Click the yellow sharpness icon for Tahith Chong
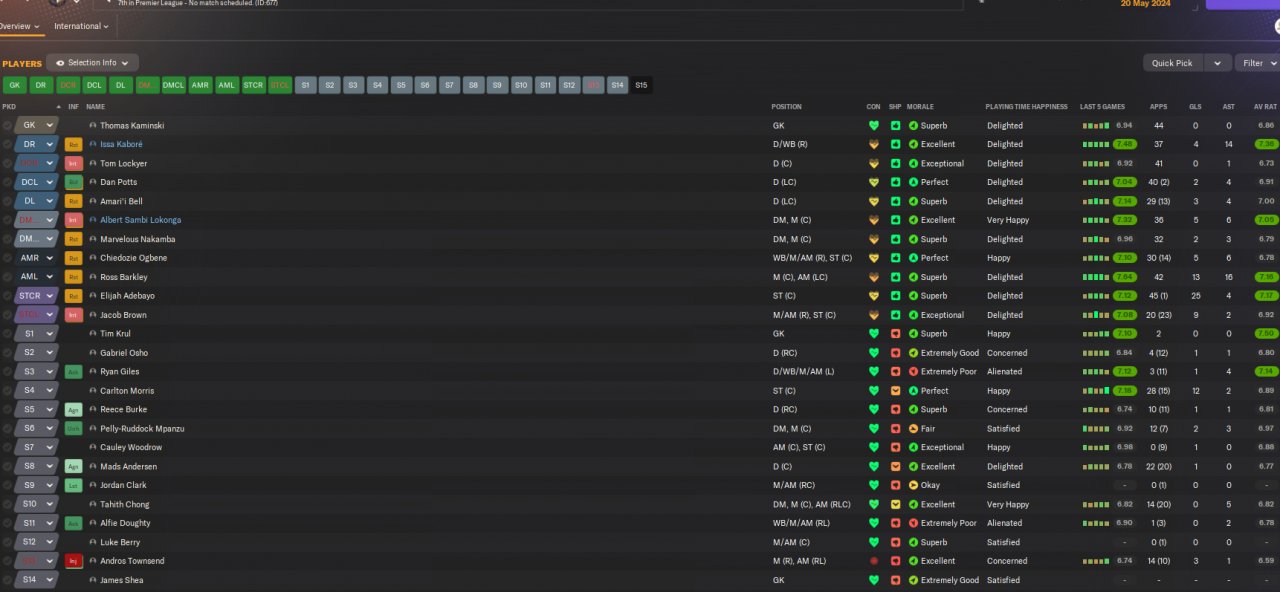The height and width of the screenshot is (592, 1280). click(x=895, y=504)
